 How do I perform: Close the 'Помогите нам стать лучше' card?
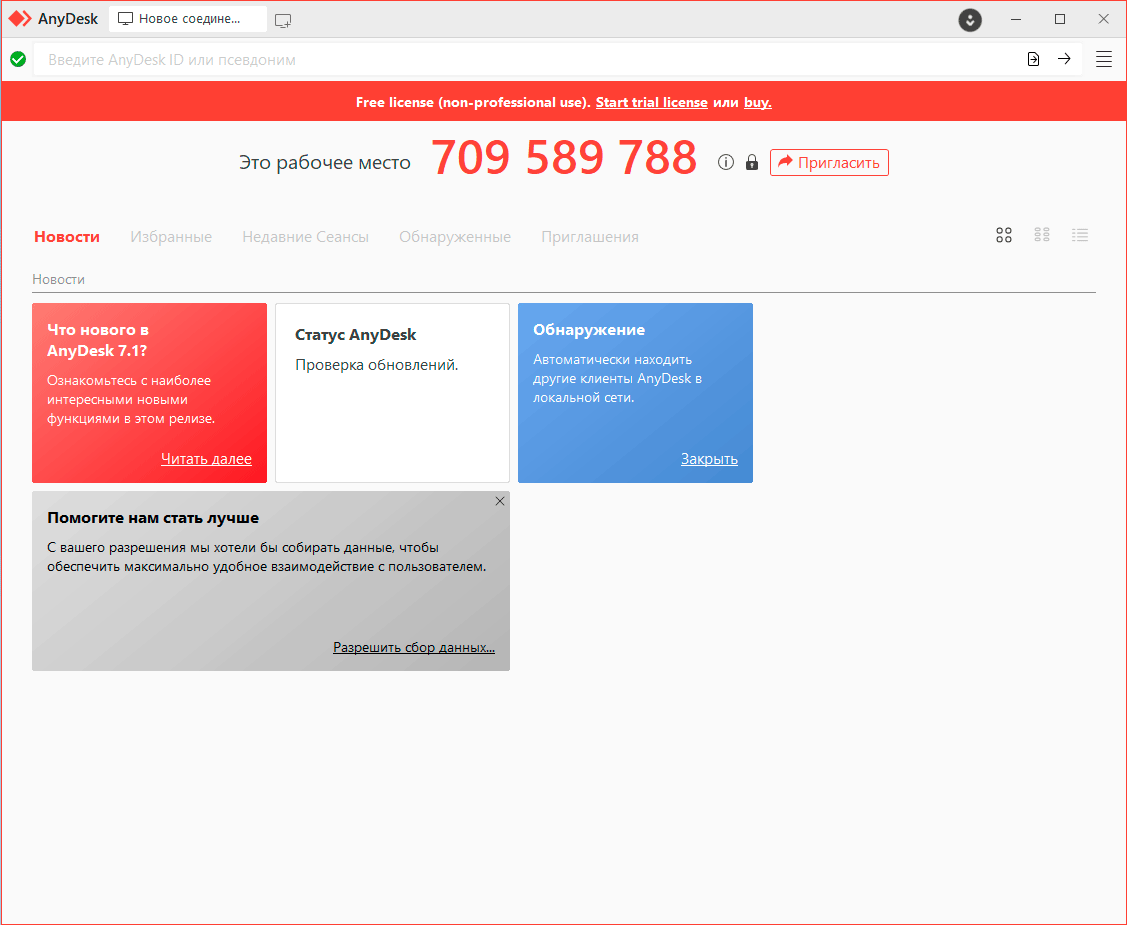[500, 501]
